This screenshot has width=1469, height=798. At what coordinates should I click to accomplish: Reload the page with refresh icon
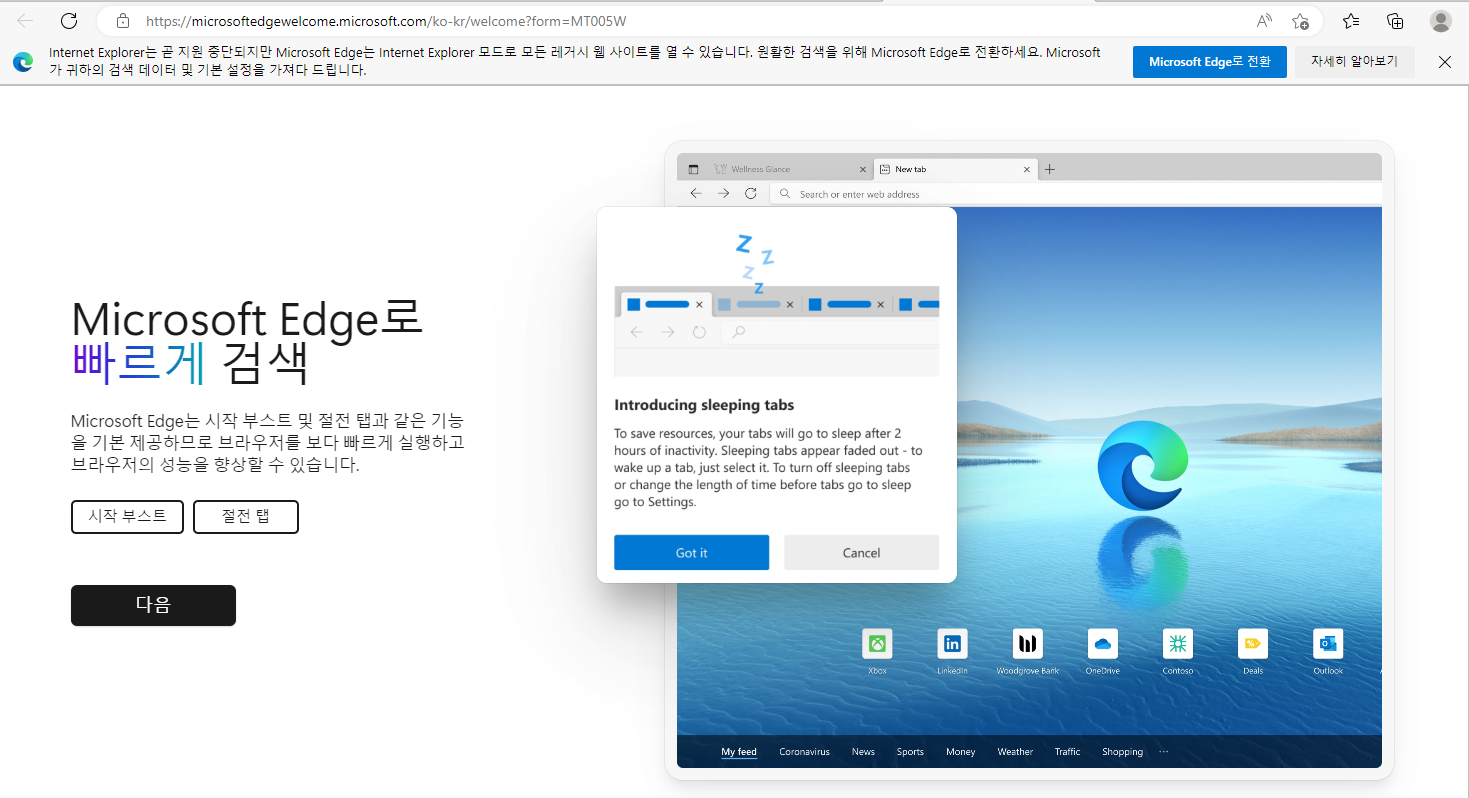click(69, 21)
